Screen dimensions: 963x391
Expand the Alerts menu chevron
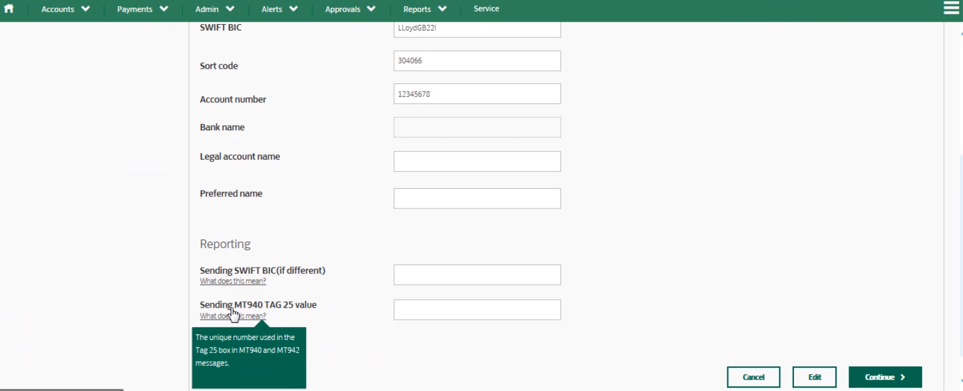click(x=294, y=9)
